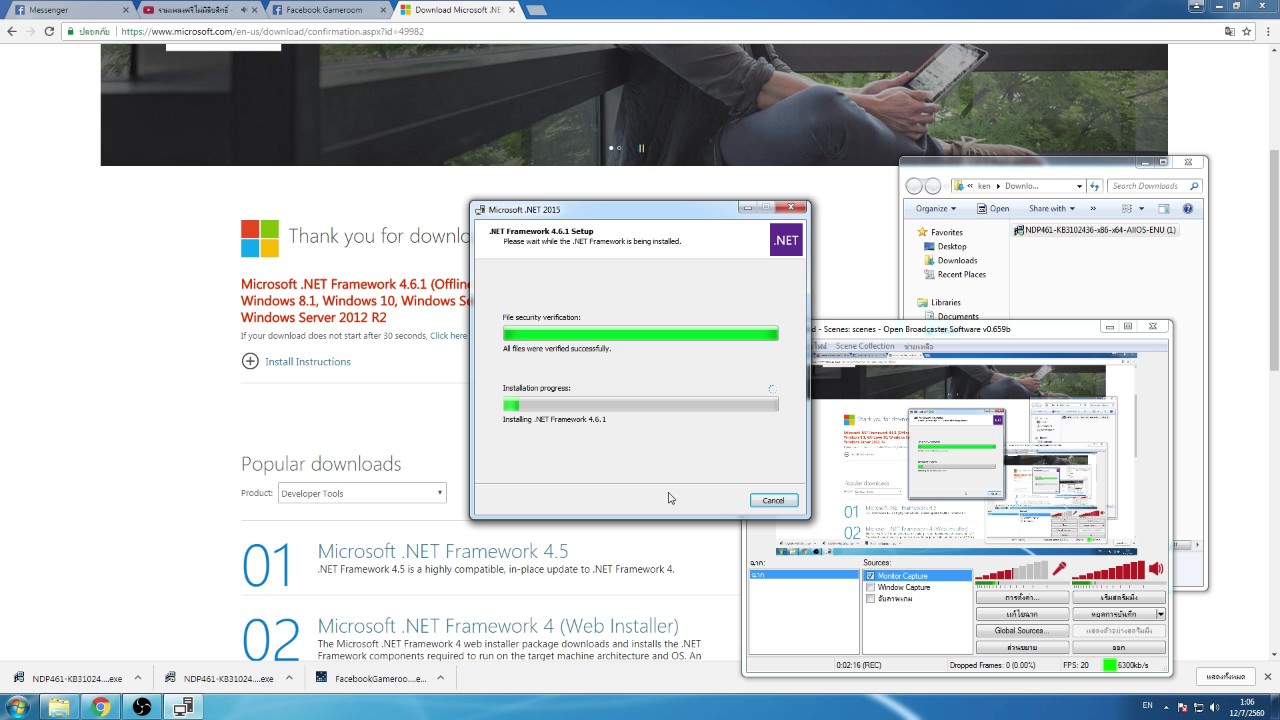
Task: Open OBS recording button dropdown arrow
Action: click(x=1160, y=614)
